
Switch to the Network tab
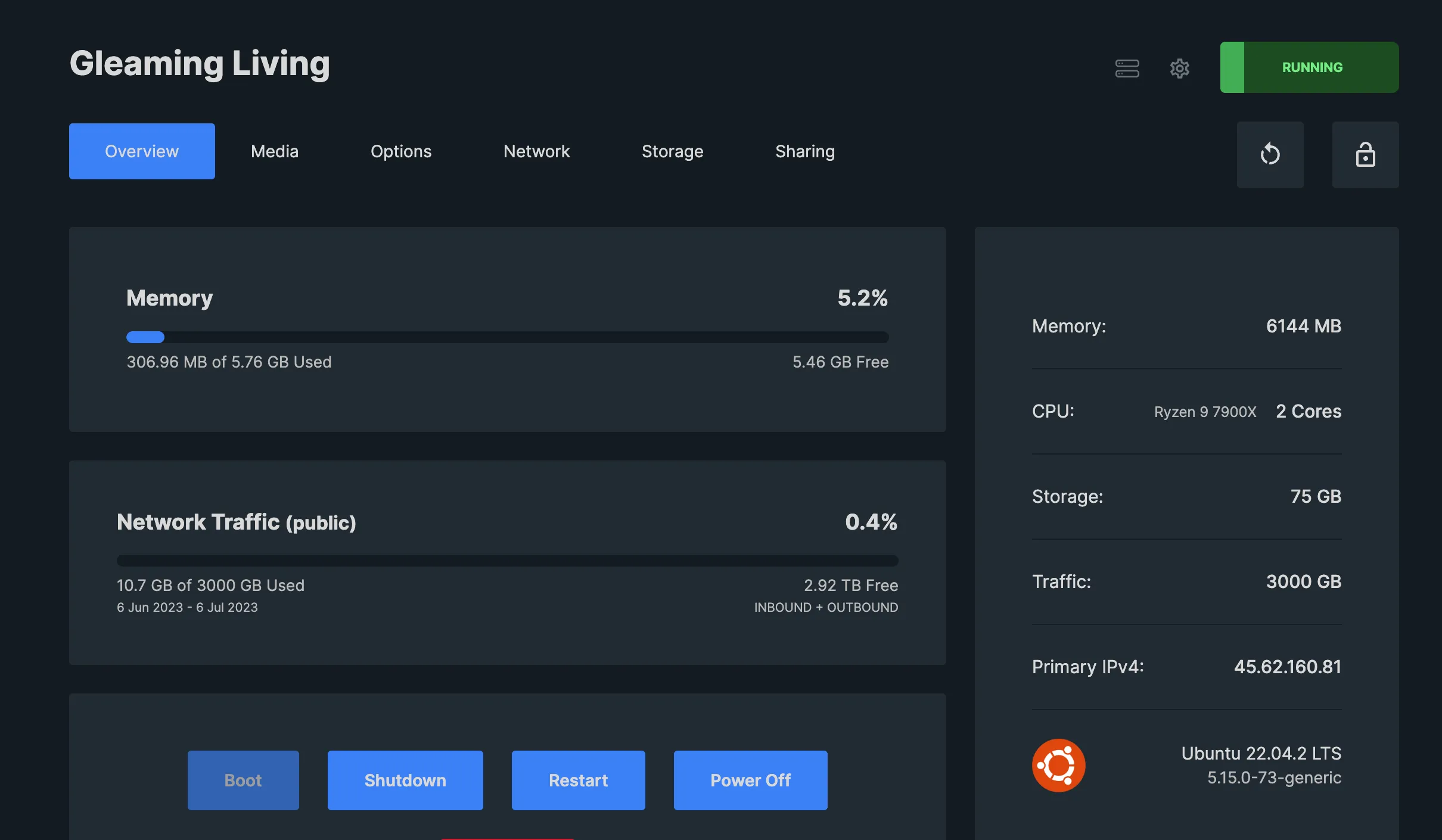click(536, 151)
